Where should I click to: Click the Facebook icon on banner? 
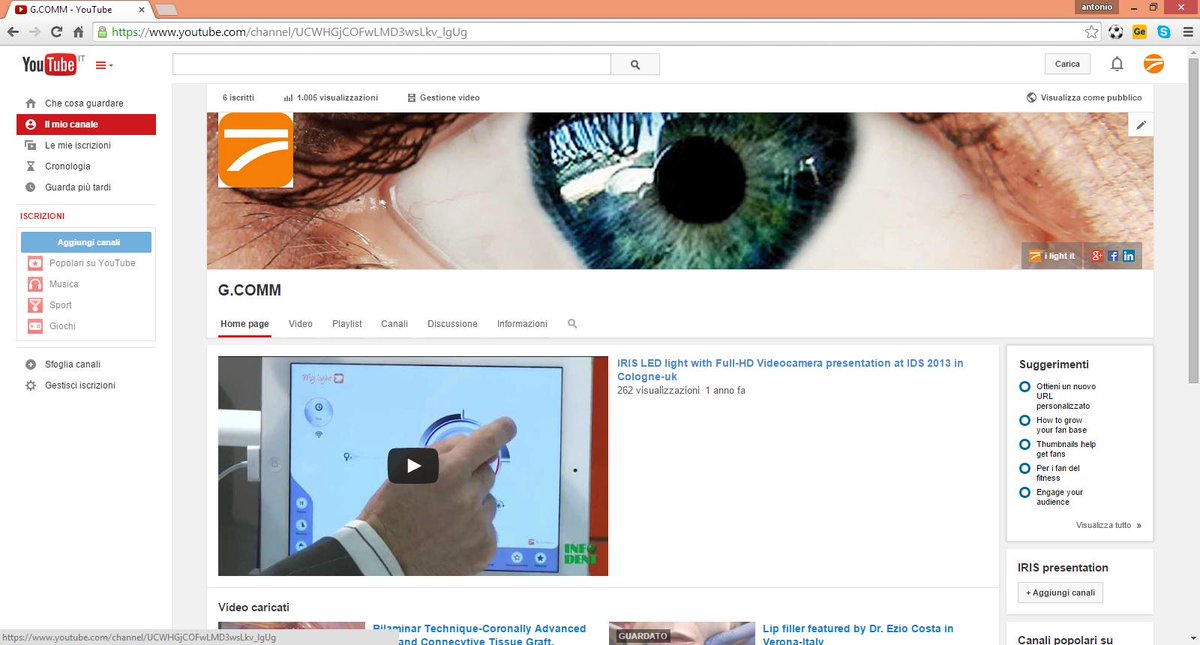(1113, 256)
